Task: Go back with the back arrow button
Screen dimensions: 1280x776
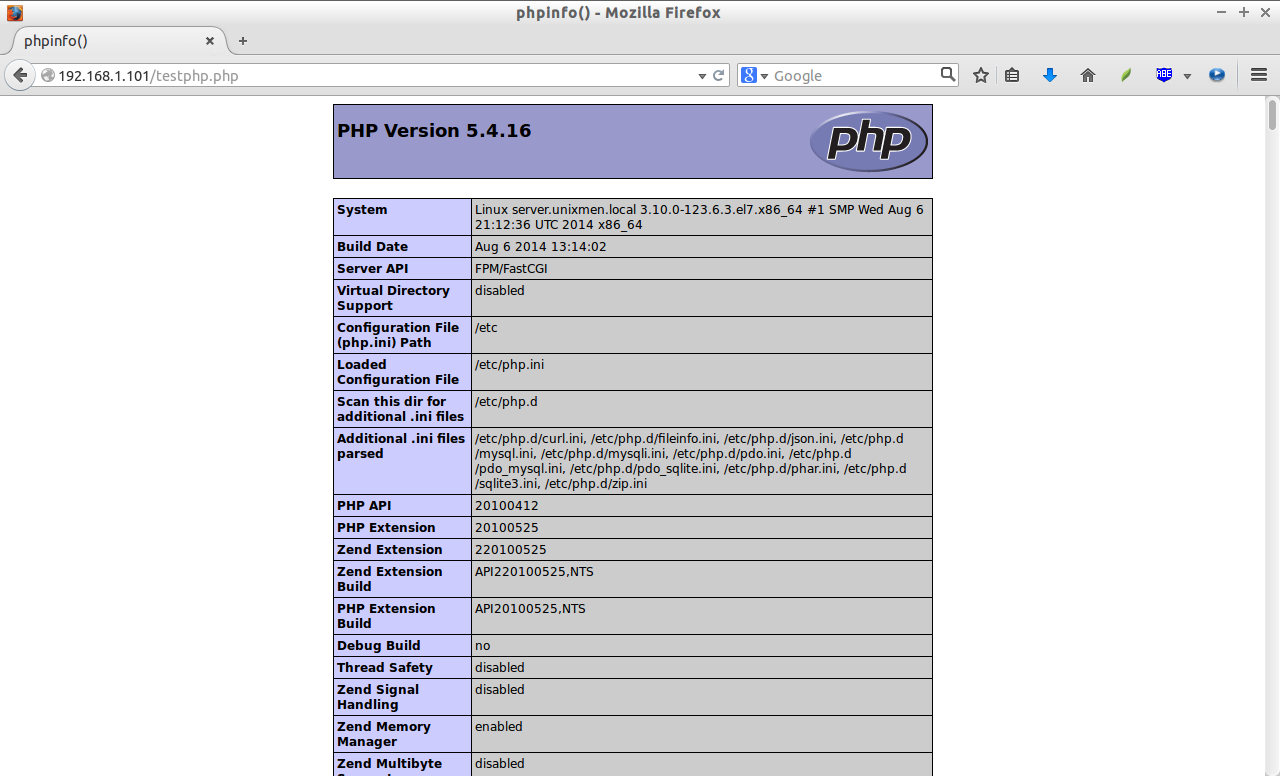Action: point(20,75)
